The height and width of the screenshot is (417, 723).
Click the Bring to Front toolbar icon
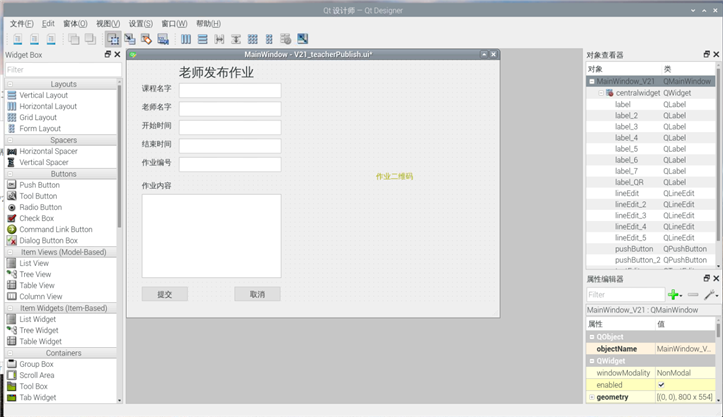pos(90,39)
